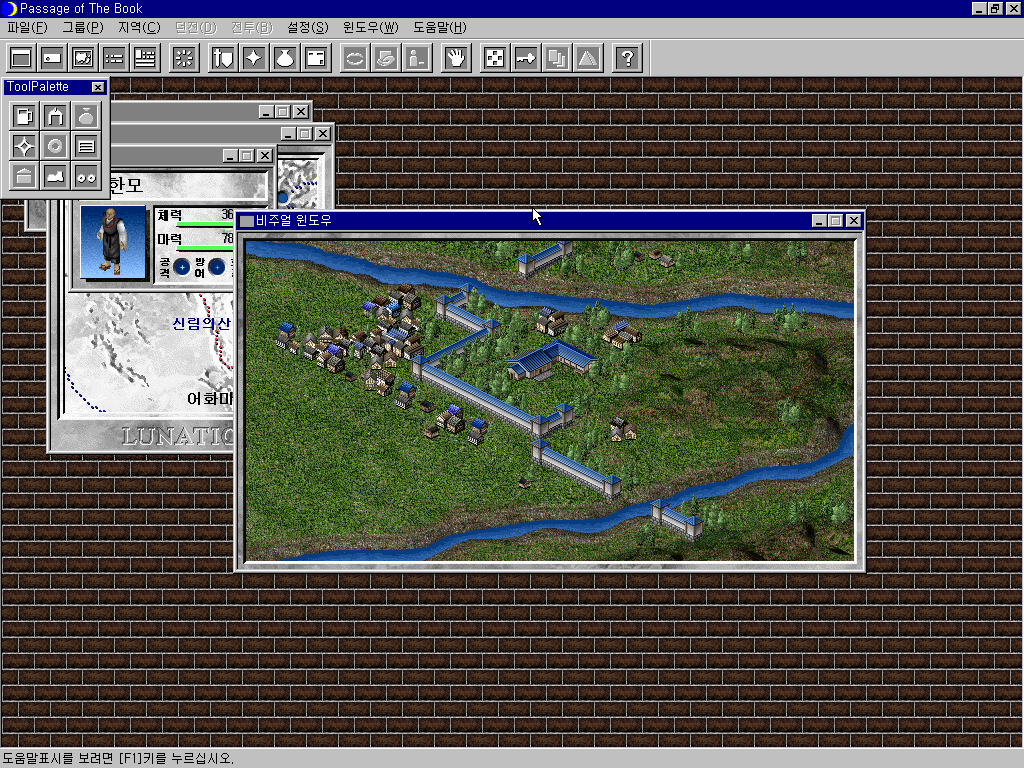This screenshot has height=768, width=1024.
Task: Open the 지역(C) menu
Action: click(x=139, y=27)
